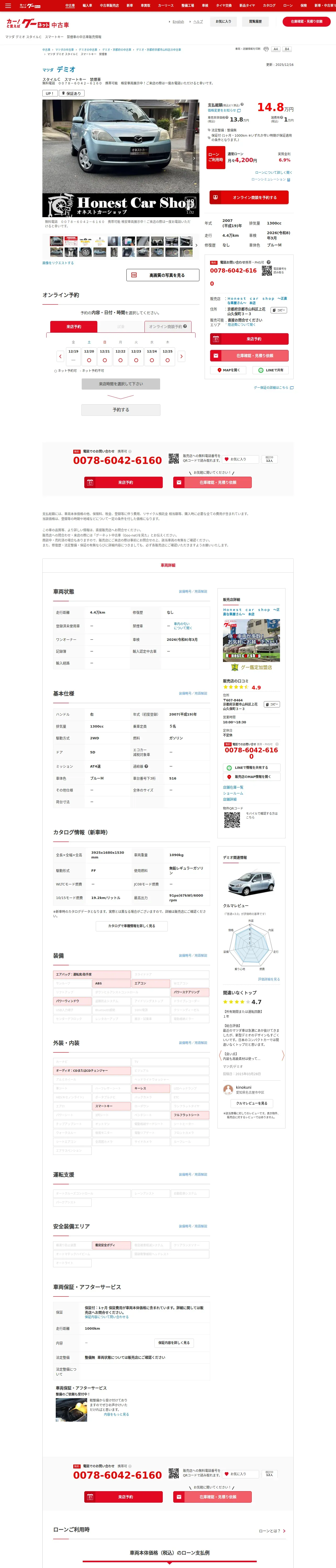Click the Goo-net 中古車 logo

tap(37, 24)
